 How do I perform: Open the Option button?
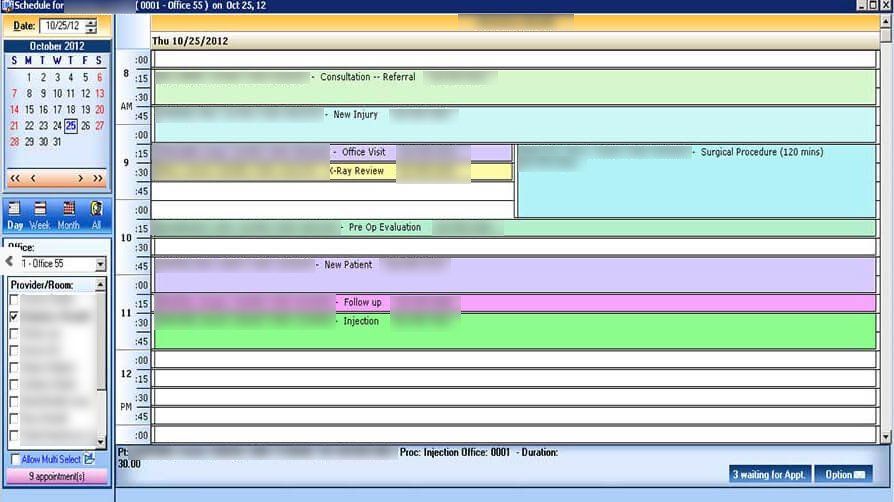tap(844, 475)
